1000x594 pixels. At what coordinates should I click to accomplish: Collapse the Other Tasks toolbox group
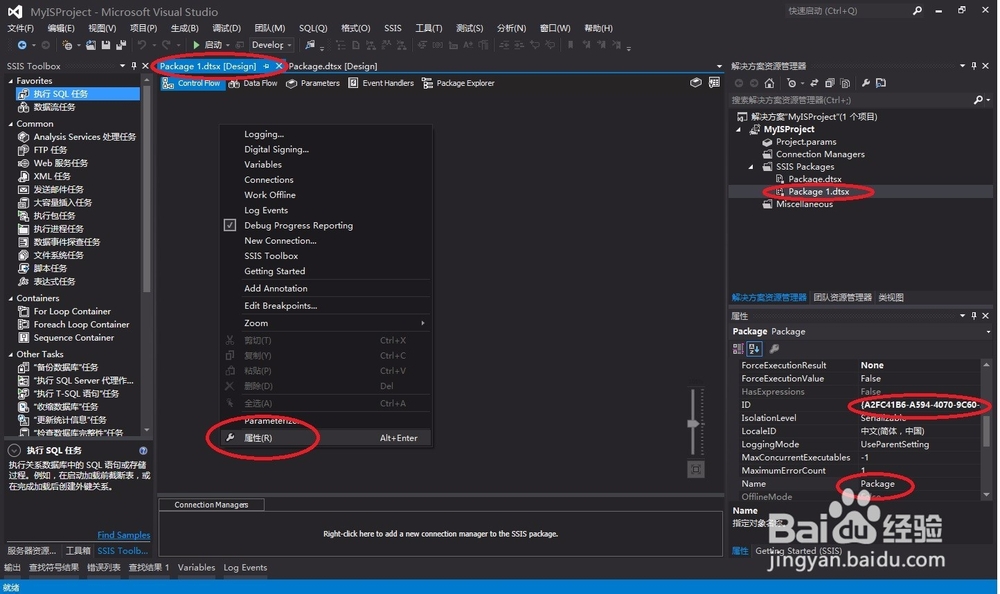[10, 355]
